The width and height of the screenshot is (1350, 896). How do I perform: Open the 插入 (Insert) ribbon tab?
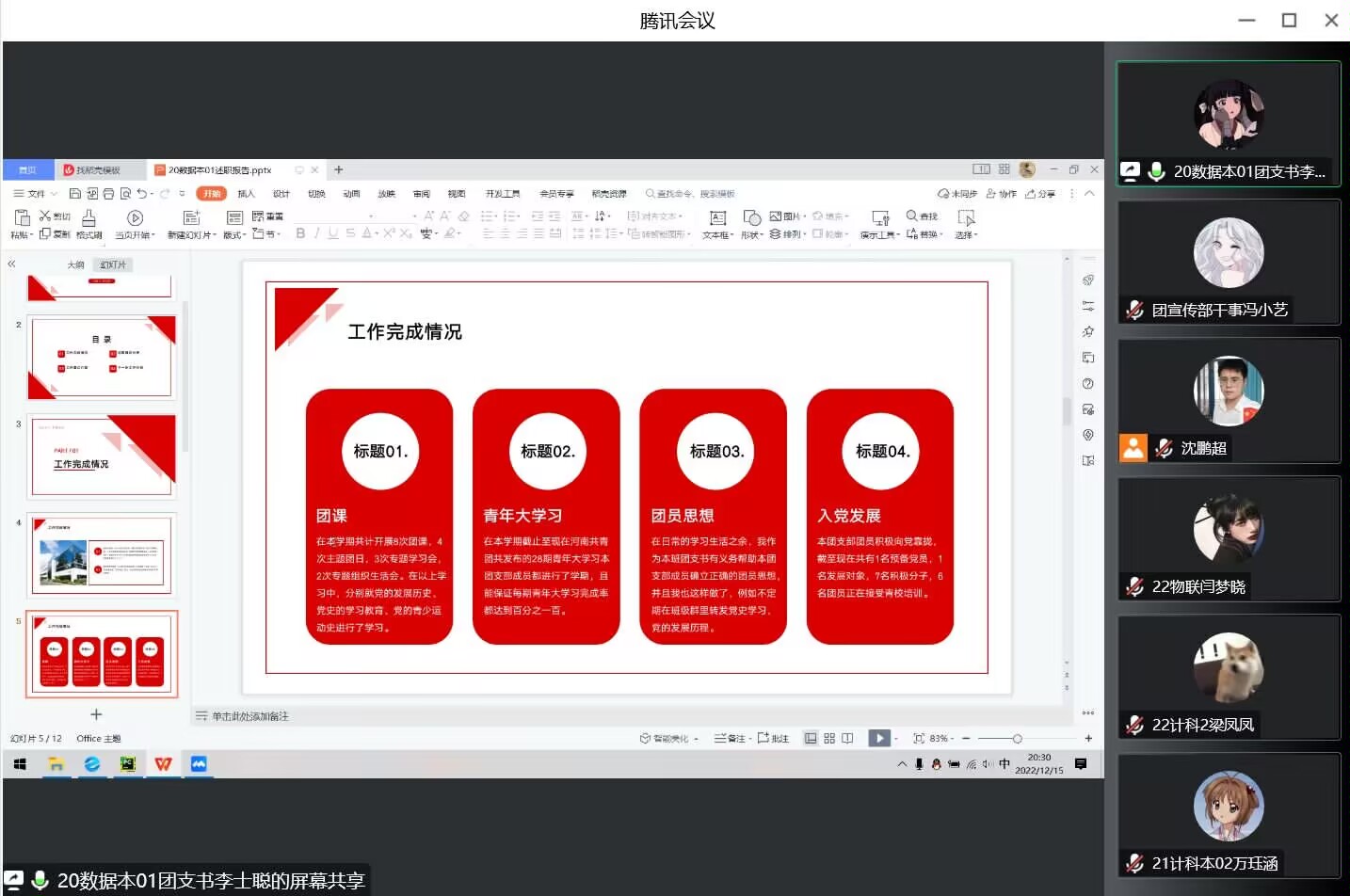pyautogui.click(x=246, y=194)
